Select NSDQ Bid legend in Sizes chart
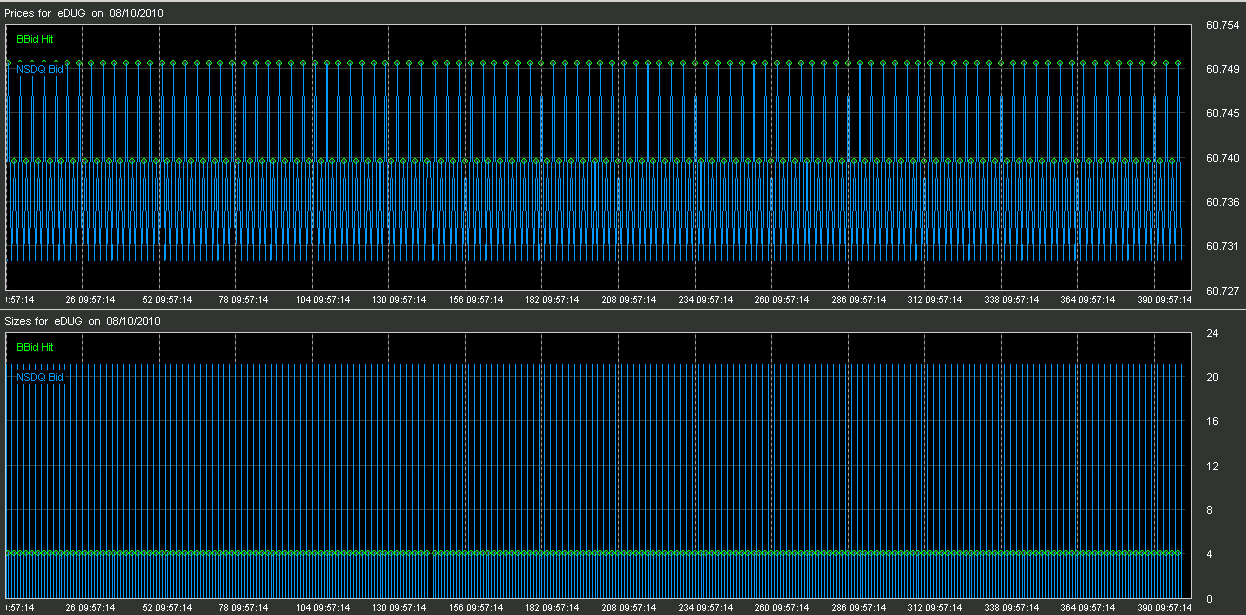1246x615 pixels. 40,378
